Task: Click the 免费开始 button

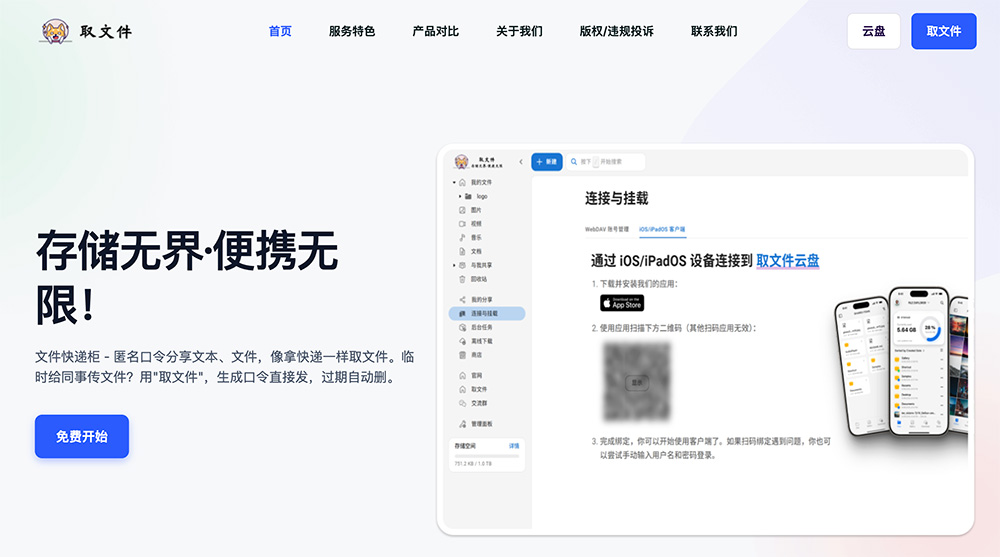Action: [82, 436]
